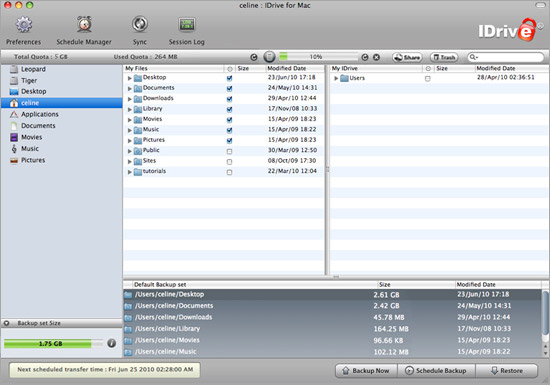
Task: Click the round pause button beside the progress bar
Action: point(269,57)
